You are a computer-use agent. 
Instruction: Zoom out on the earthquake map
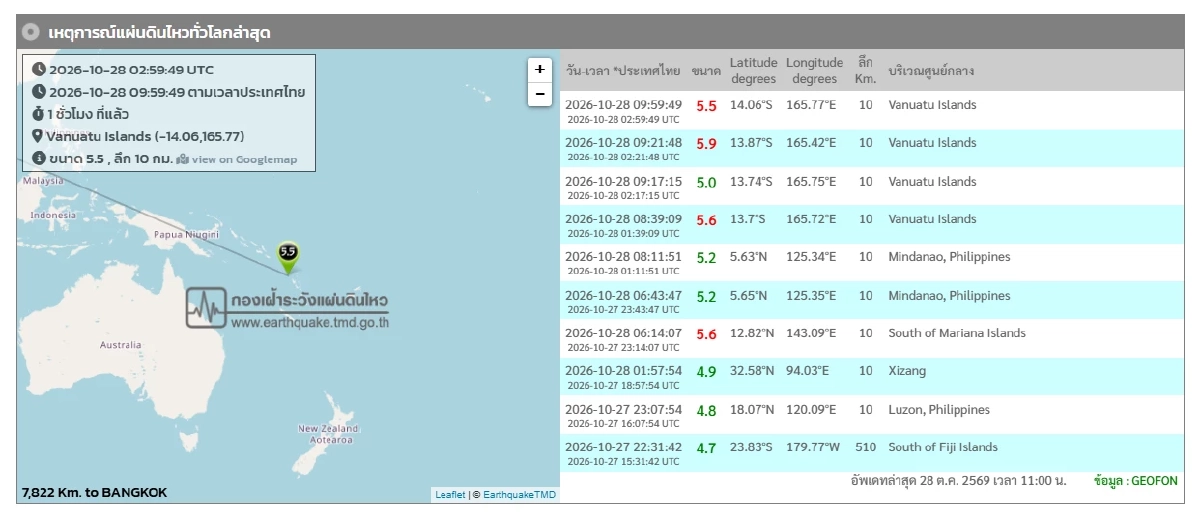[x=539, y=94]
